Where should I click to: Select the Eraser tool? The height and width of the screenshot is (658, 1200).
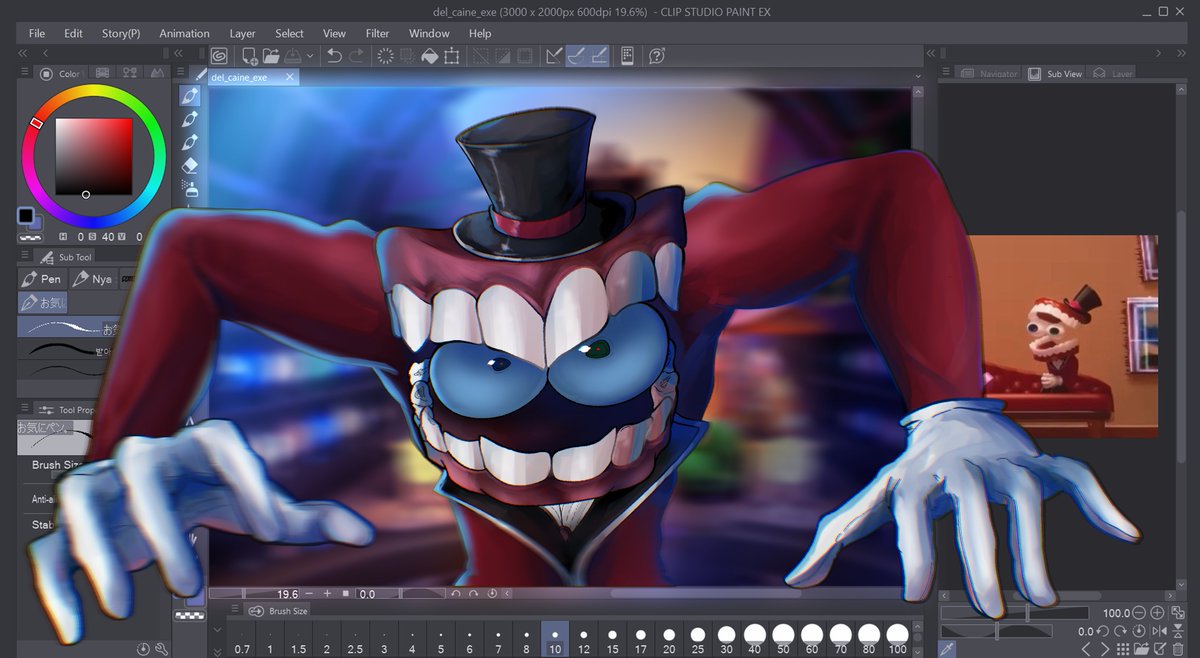click(191, 165)
